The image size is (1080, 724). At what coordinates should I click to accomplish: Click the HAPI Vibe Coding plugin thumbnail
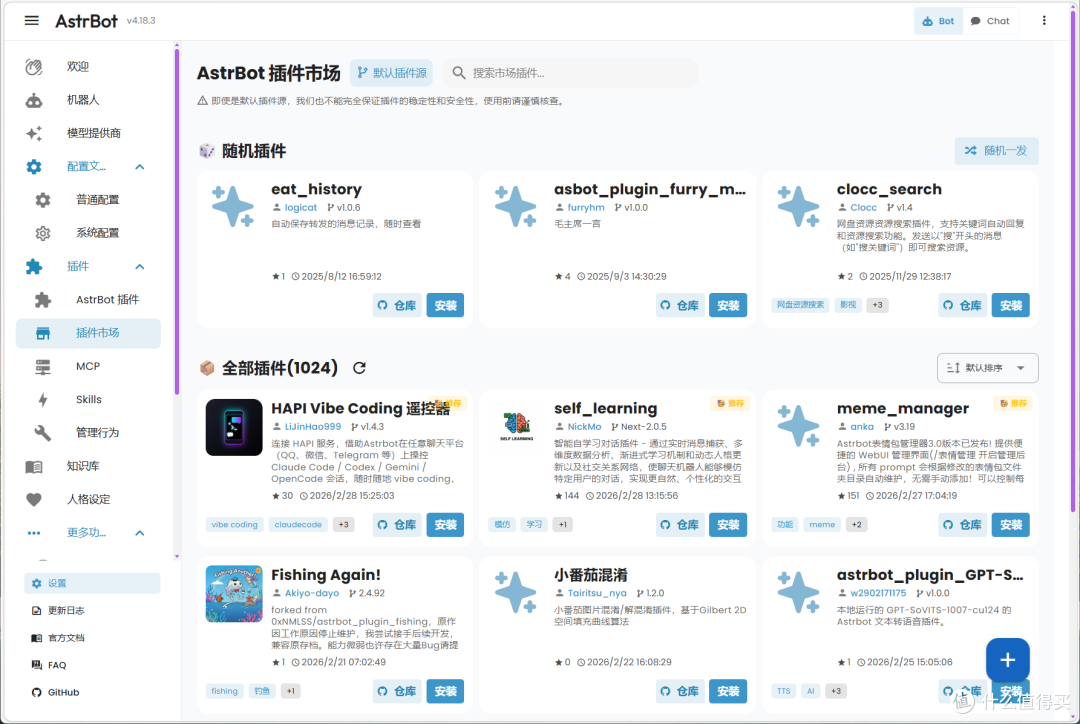(234, 427)
